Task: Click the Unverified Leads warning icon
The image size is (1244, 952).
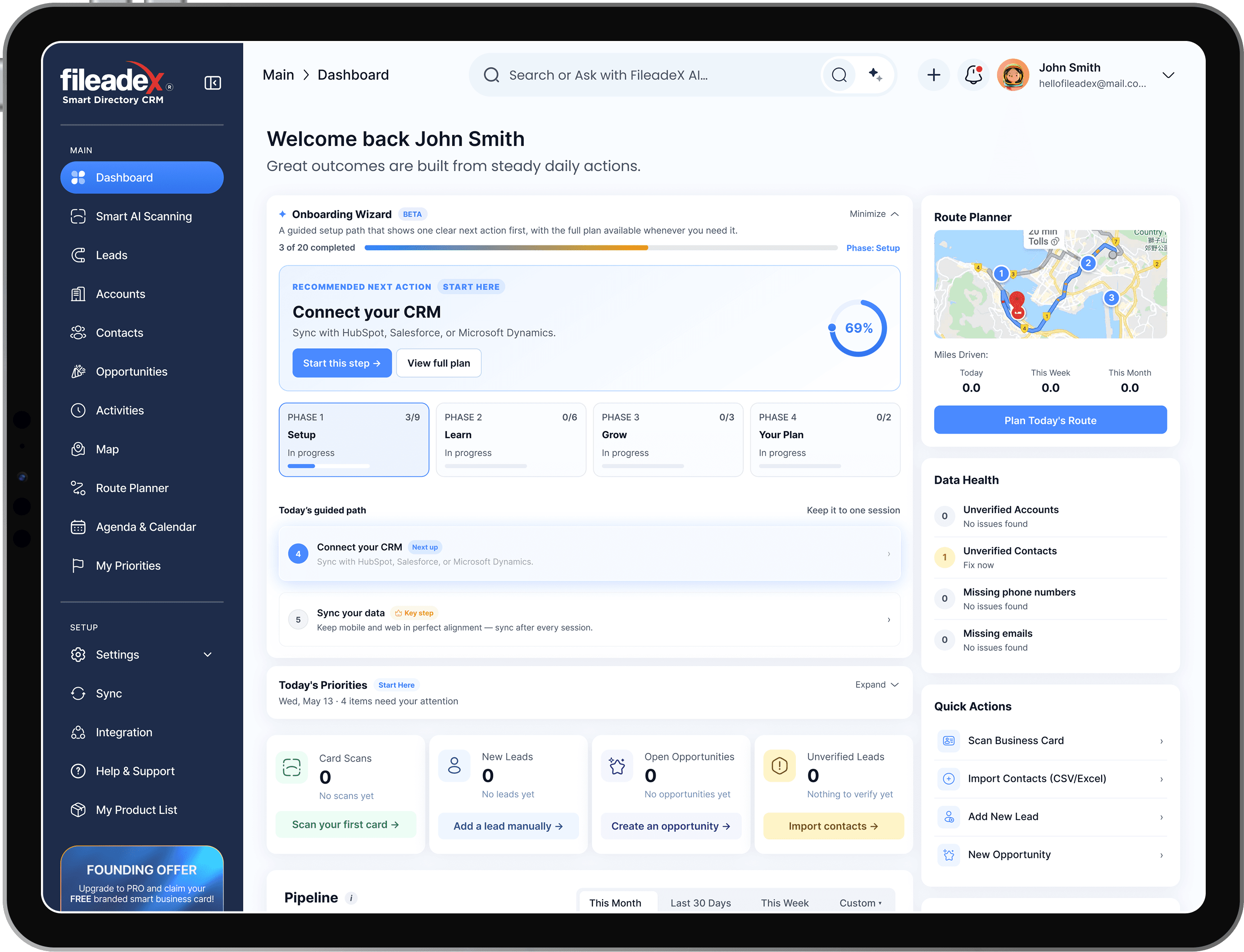Action: (x=779, y=766)
